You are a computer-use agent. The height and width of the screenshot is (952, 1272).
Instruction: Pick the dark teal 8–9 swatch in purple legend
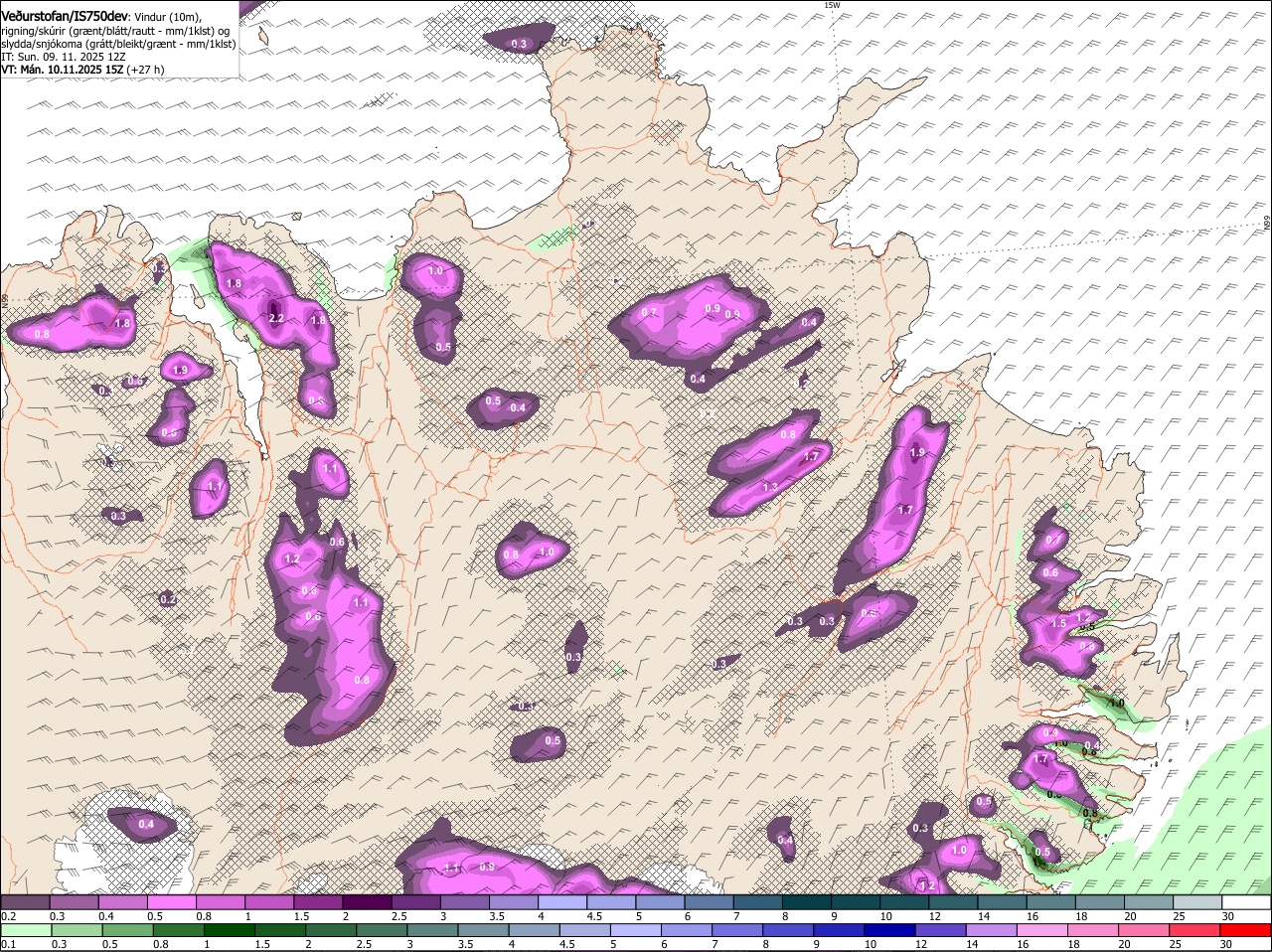tap(807, 901)
